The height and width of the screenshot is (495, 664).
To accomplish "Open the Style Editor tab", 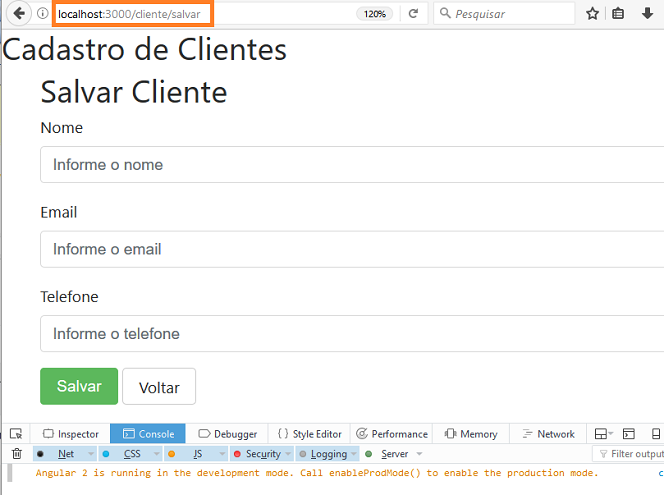I will [310, 434].
